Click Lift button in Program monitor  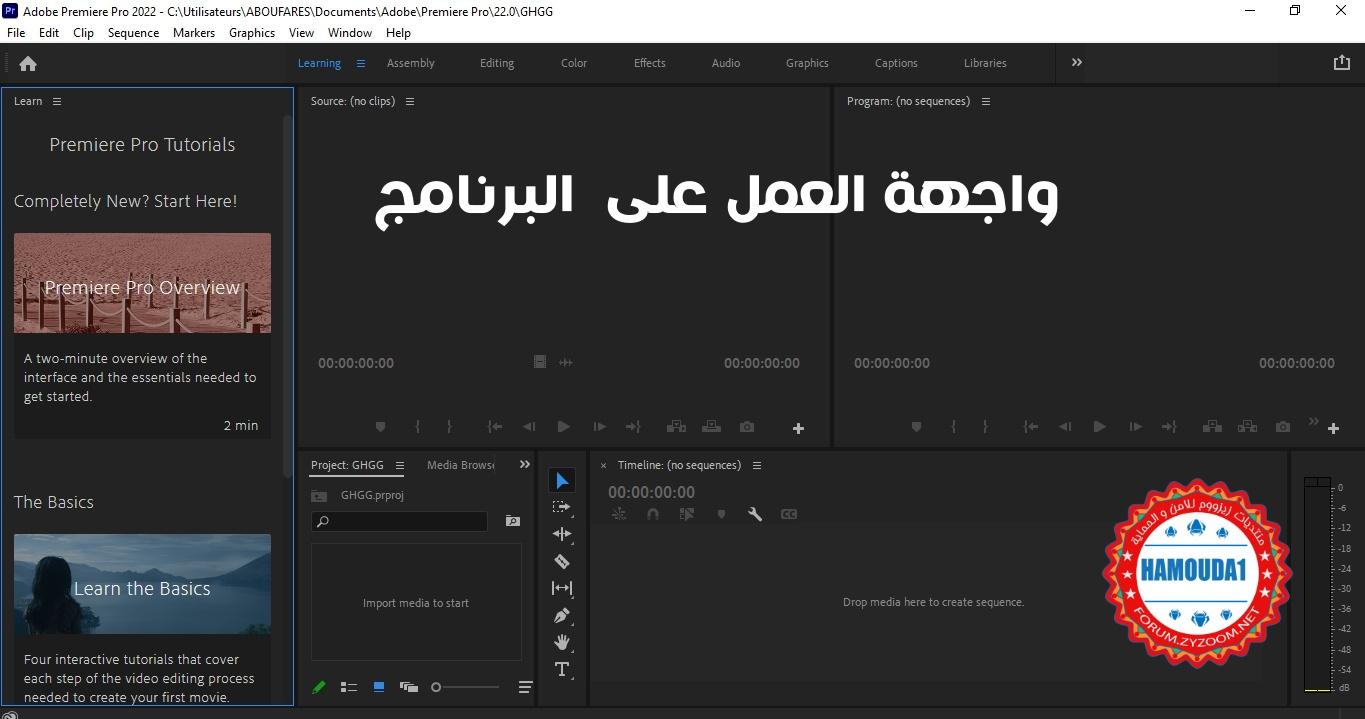pos(1212,426)
